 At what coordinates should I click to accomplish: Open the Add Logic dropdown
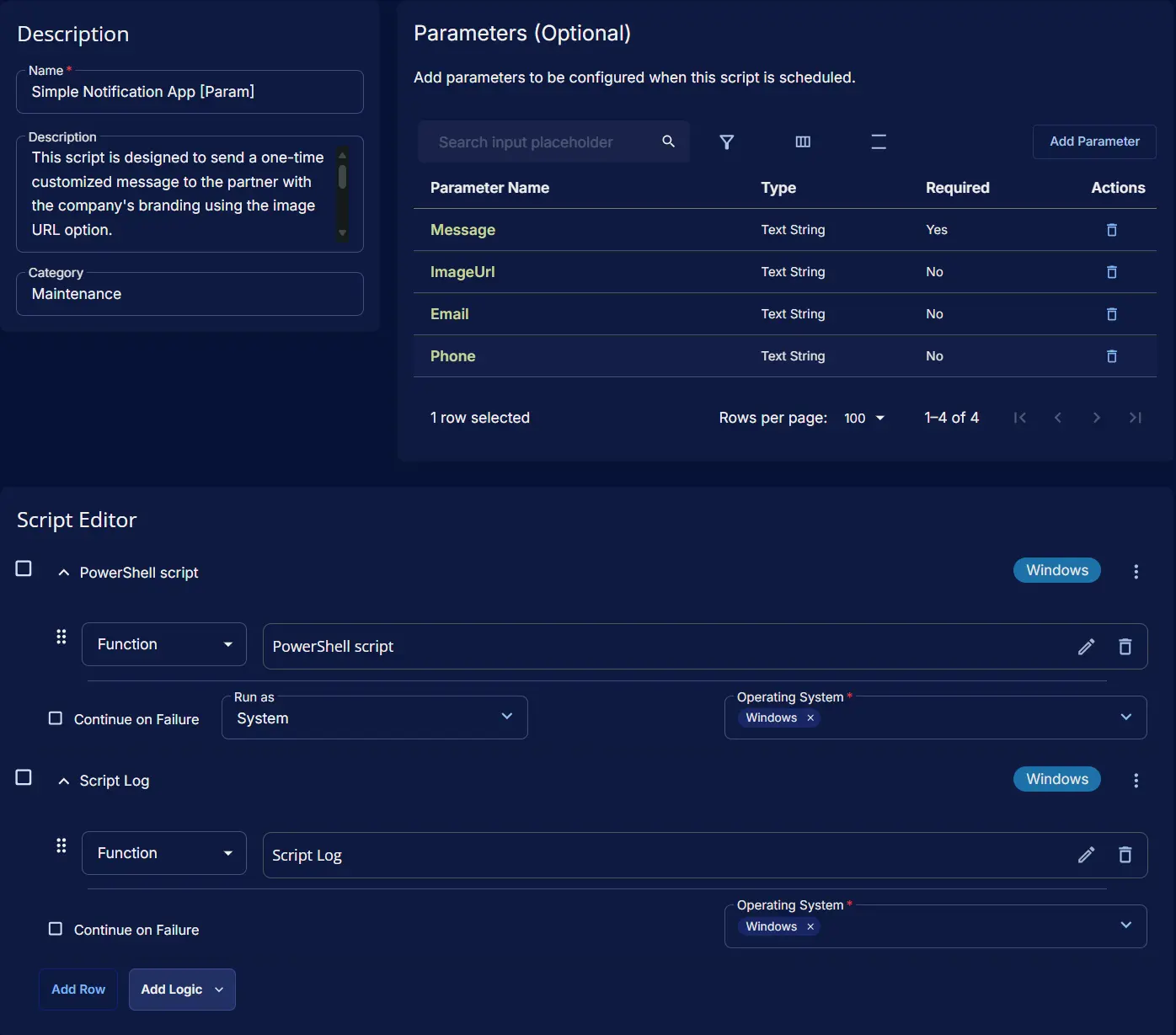click(x=182, y=990)
